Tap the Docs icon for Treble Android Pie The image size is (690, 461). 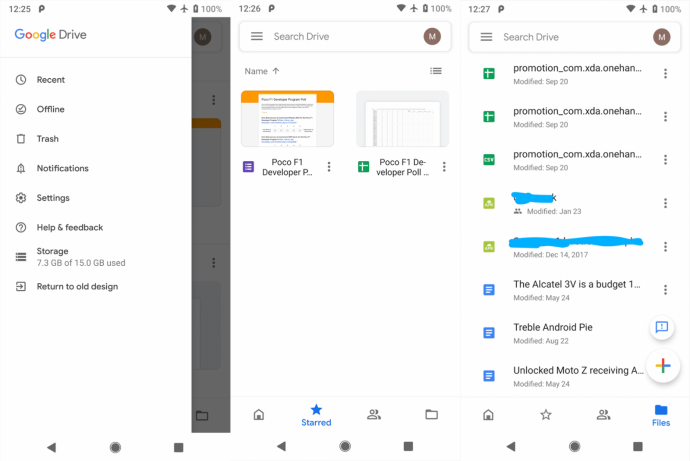489,333
